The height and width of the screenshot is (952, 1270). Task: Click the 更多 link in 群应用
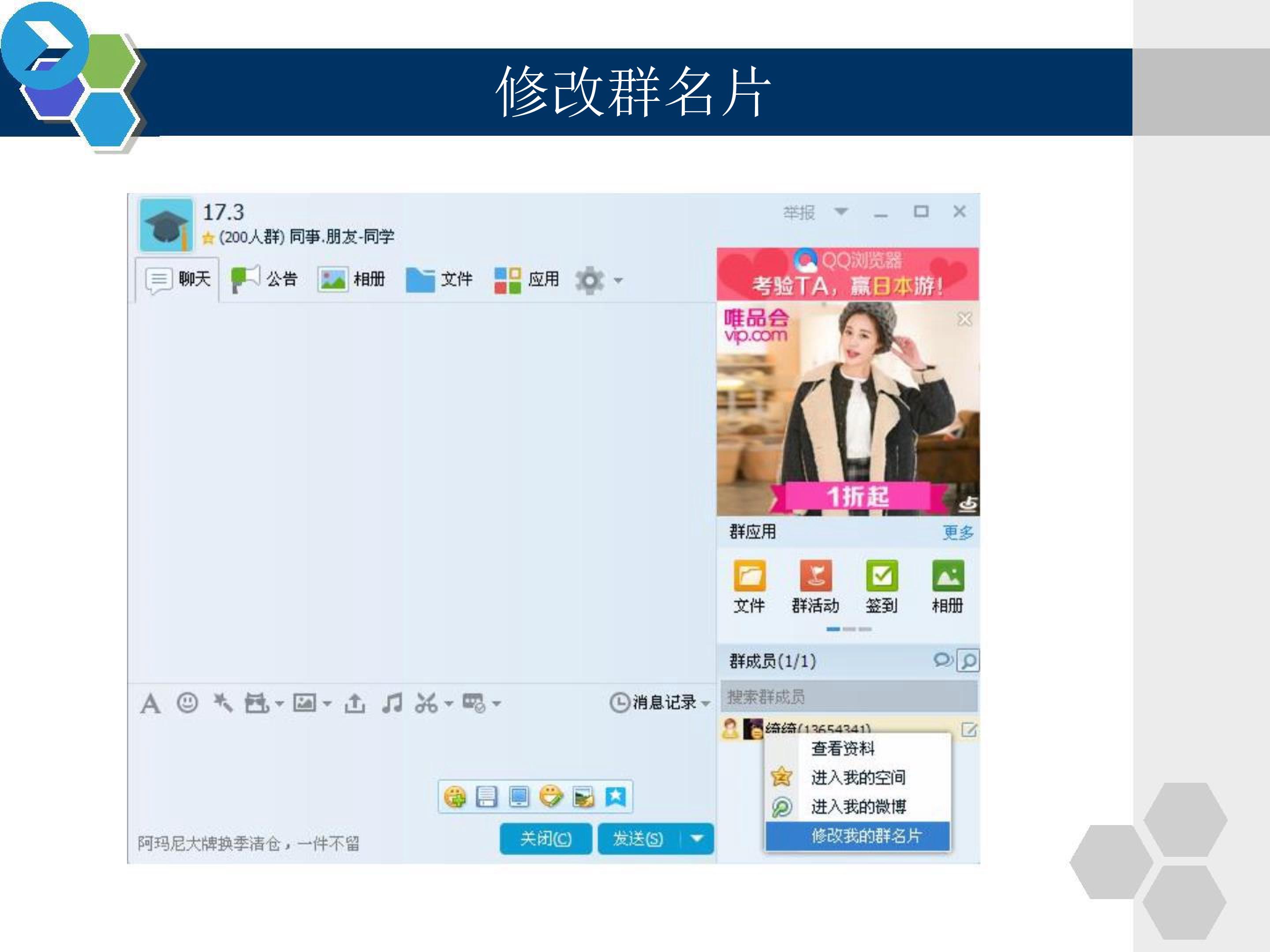tap(958, 532)
